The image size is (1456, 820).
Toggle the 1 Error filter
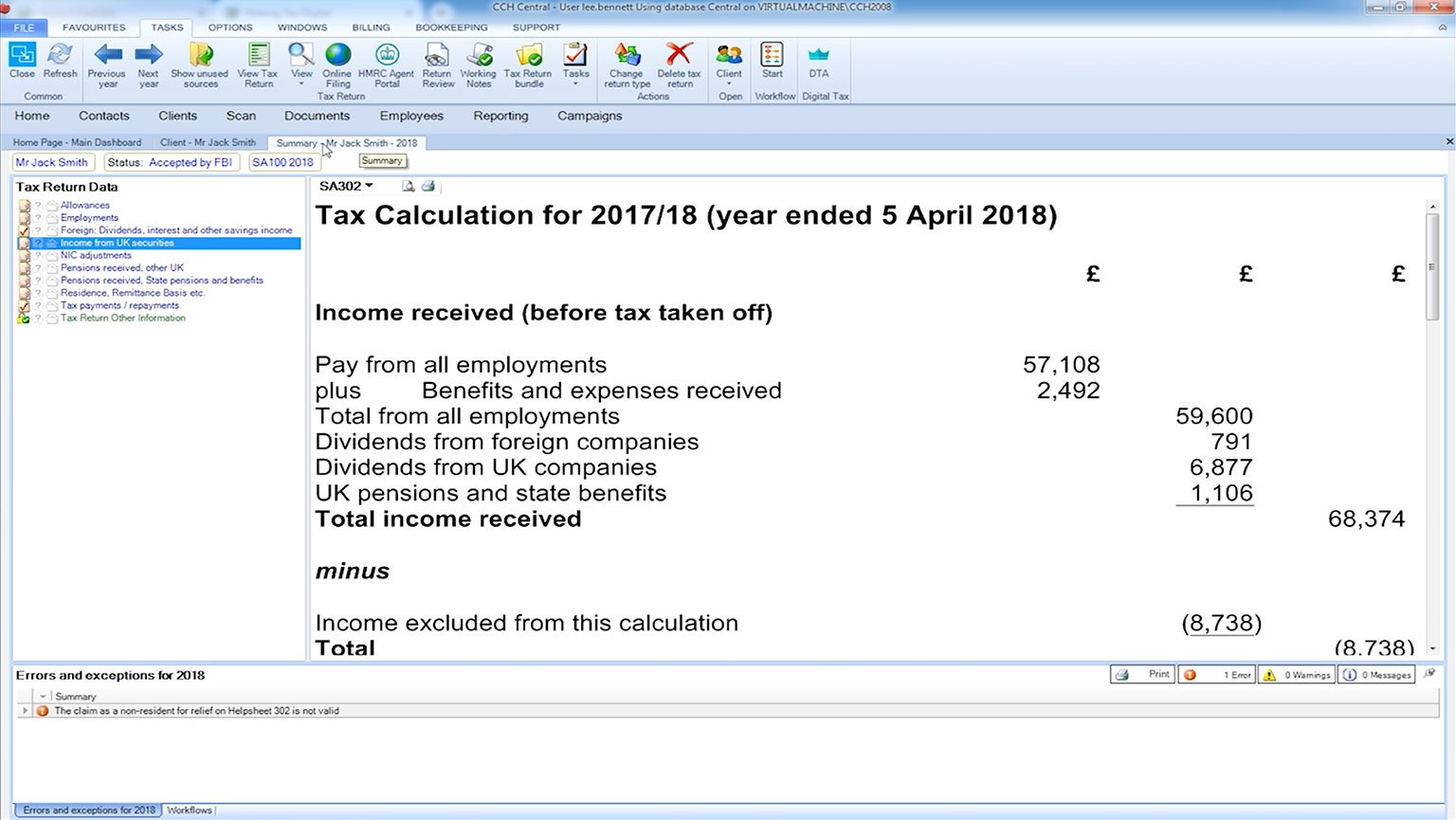click(1216, 675)
